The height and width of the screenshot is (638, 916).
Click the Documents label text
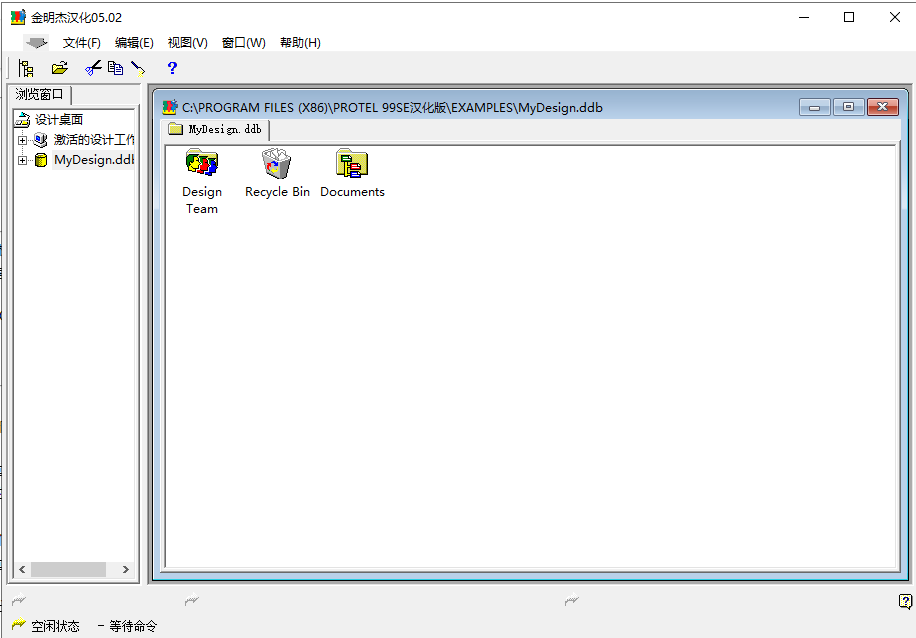click(352, 192)
